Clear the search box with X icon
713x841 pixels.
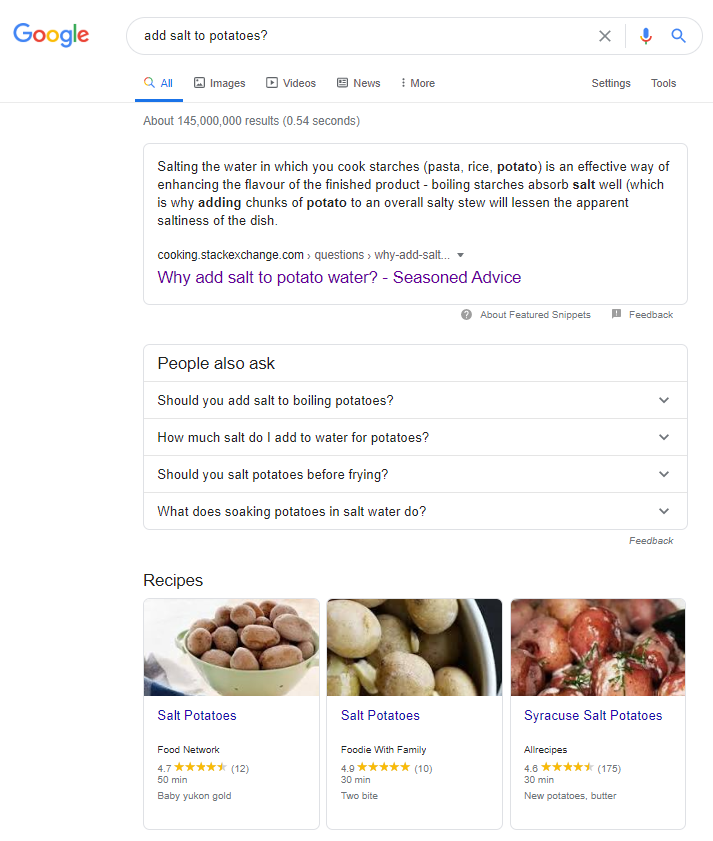605,36
